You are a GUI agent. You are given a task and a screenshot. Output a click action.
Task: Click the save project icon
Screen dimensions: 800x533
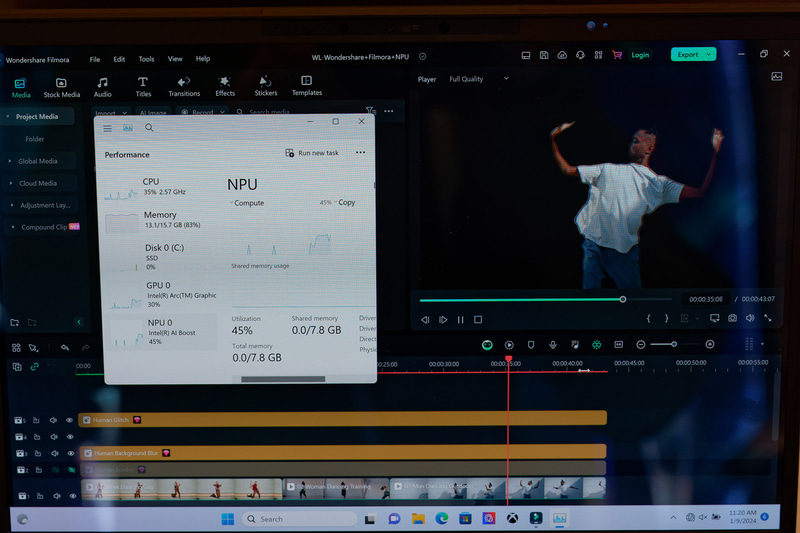coord(544,55)
